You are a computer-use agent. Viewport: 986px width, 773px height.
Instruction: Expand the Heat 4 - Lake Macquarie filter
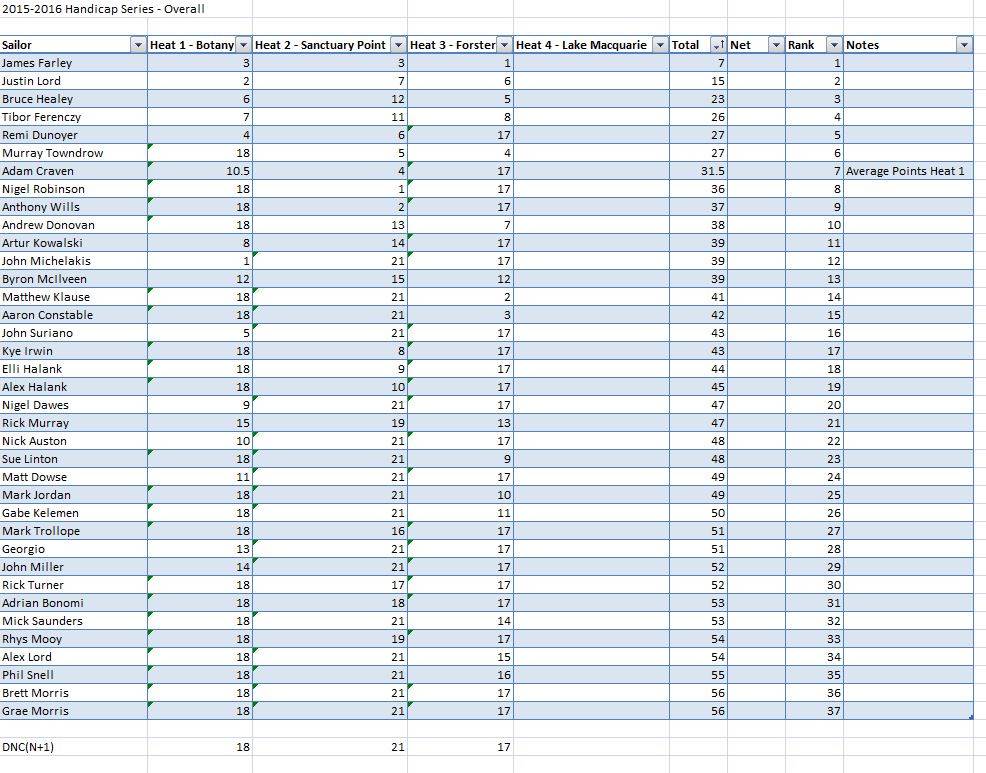(x=660, y=45)
